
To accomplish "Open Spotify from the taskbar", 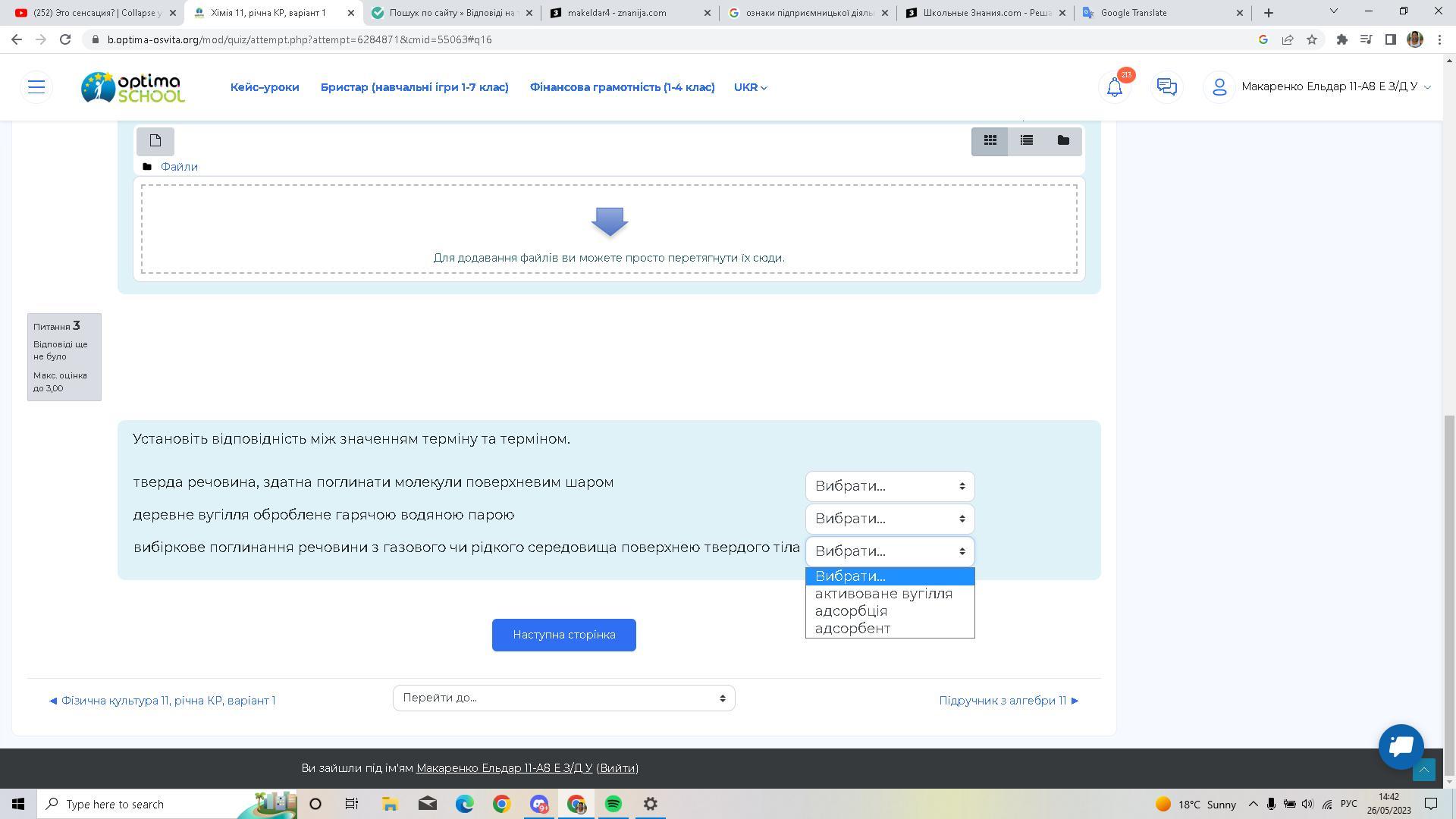I will pos(613,804).
